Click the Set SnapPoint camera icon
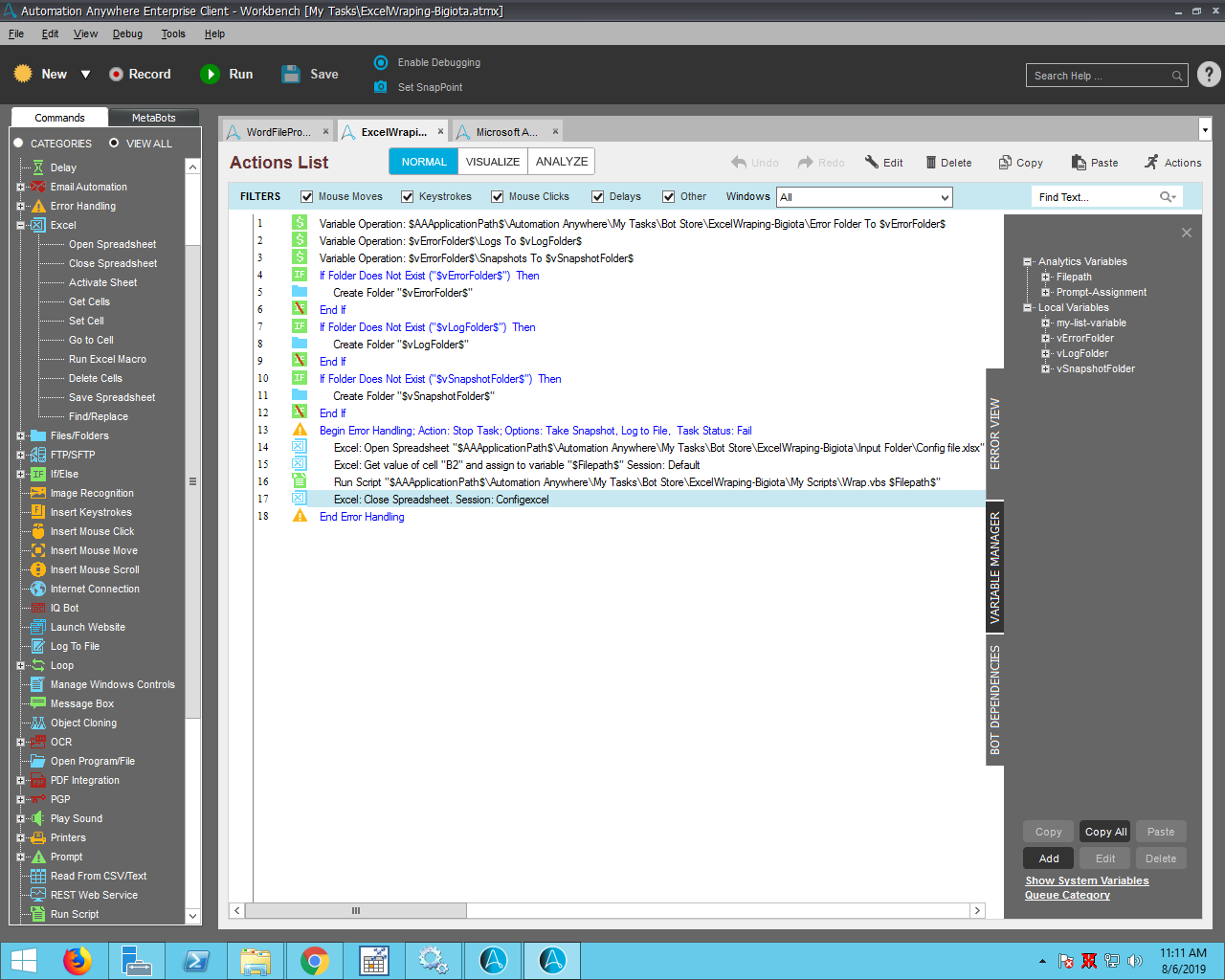The height and width of the screenshot is (980, 1225). tap(381, 87)
